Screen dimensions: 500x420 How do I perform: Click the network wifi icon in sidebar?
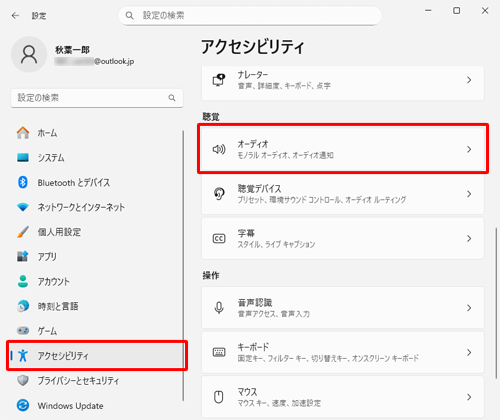tap(23, 207)
